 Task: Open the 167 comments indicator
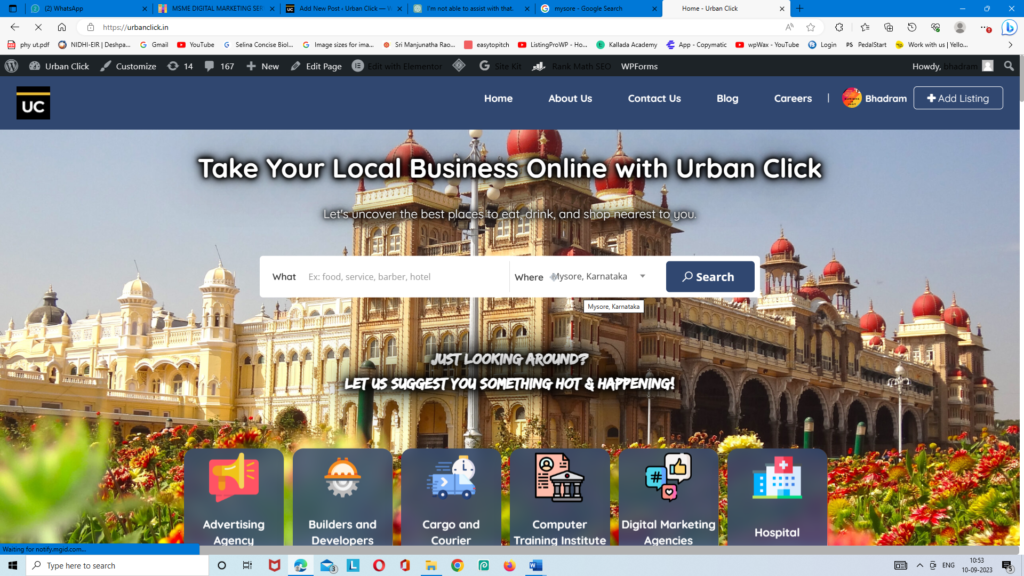[219, 66]
